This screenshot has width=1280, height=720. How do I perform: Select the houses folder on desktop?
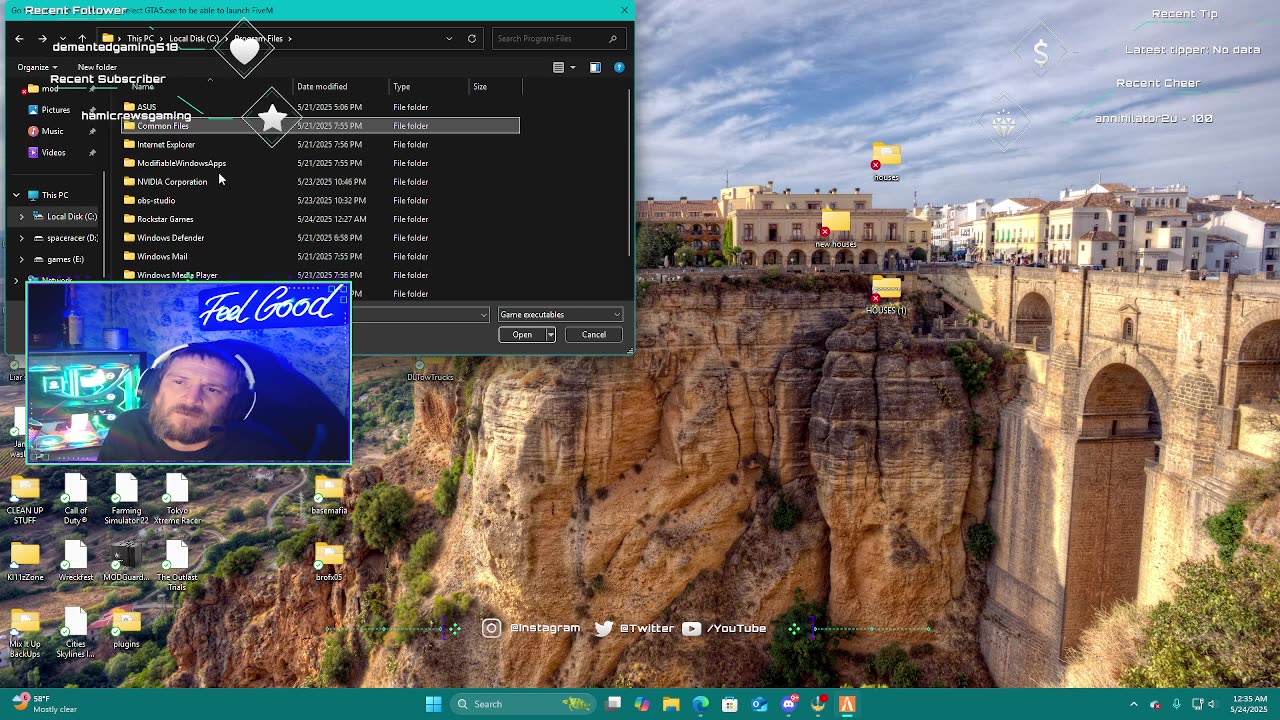coord(887,163)
